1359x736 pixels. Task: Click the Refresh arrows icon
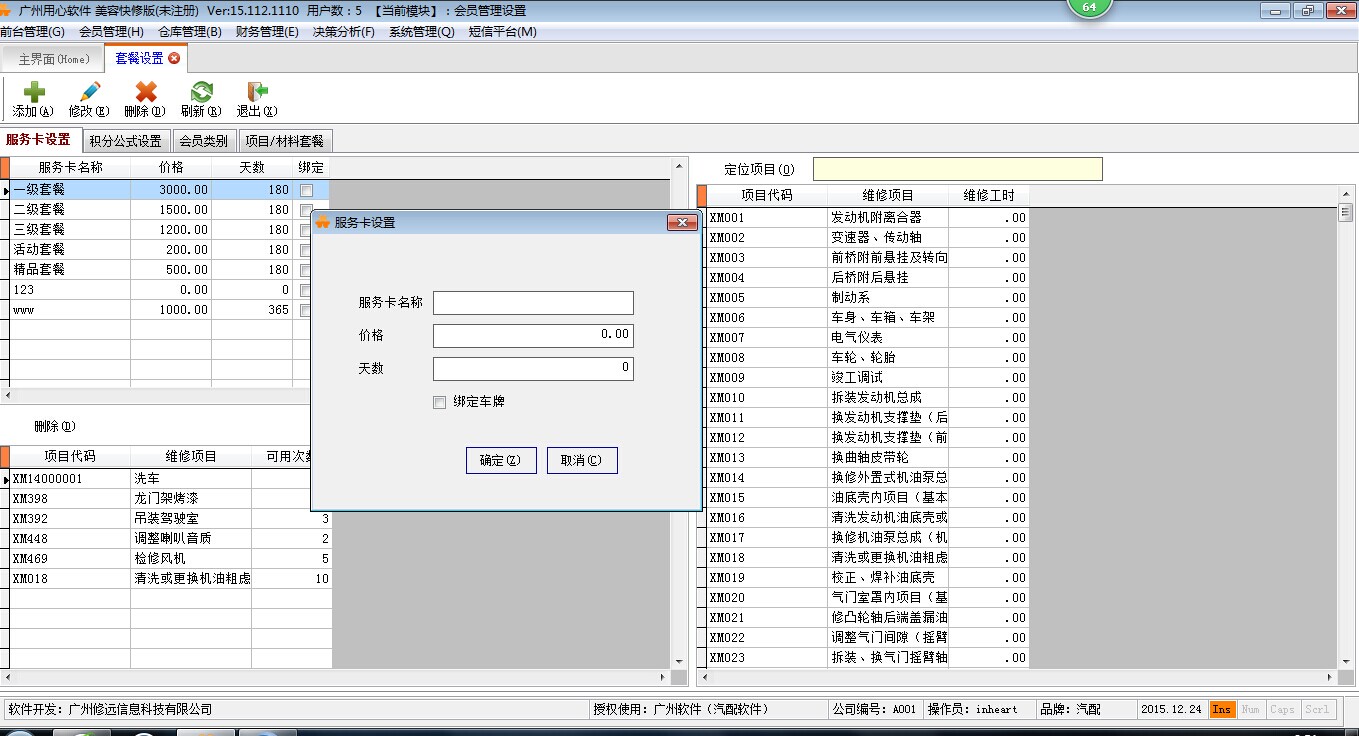(201, 92)
